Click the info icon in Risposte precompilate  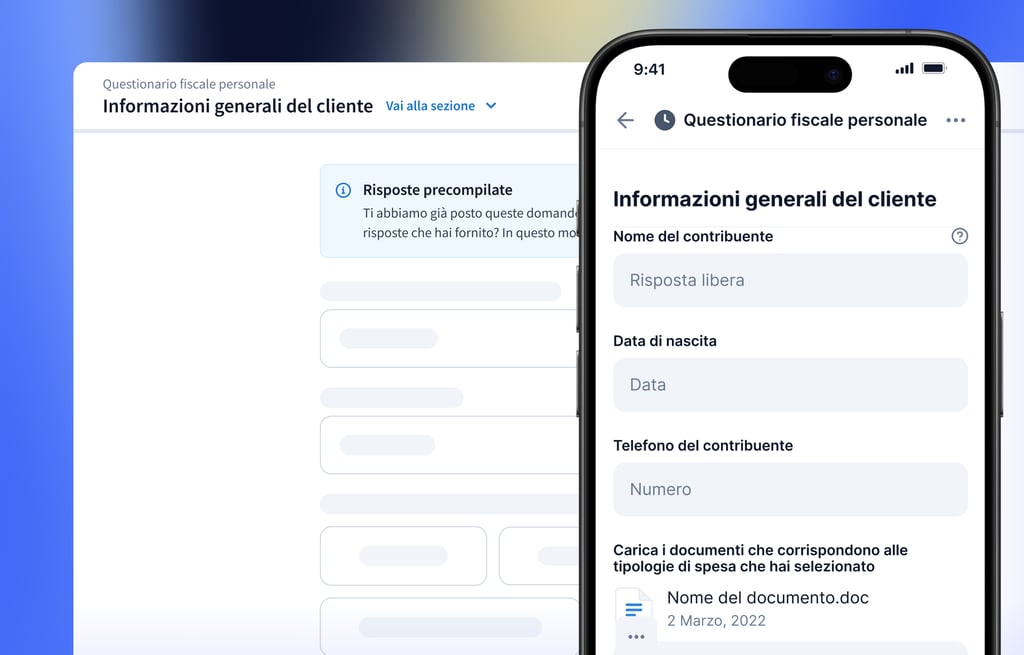(x=343, y=190)
